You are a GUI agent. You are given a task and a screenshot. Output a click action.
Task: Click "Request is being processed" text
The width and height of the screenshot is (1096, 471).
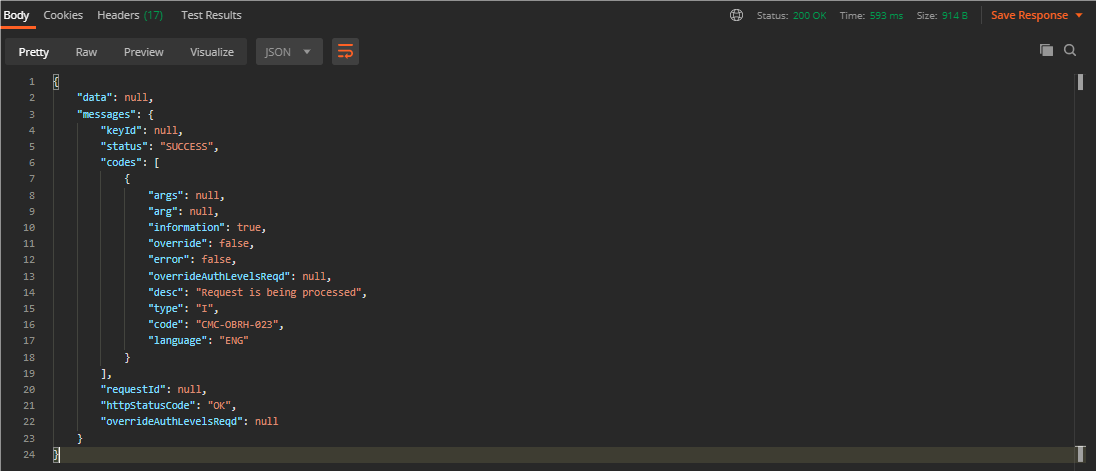(277, 292)
